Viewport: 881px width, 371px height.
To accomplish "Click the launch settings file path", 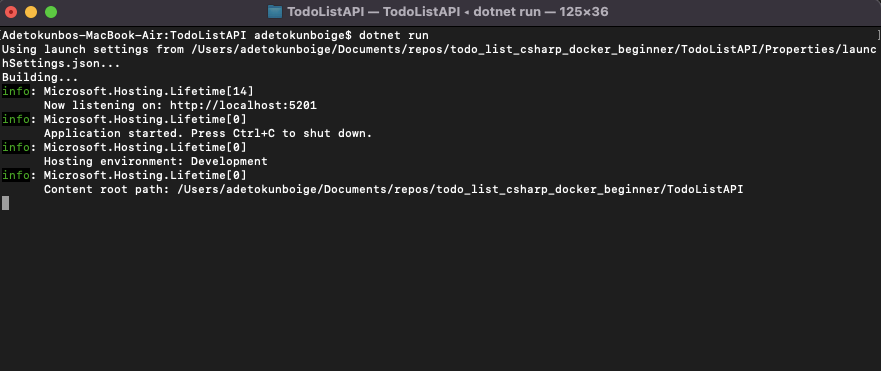I will pos(533,49).
